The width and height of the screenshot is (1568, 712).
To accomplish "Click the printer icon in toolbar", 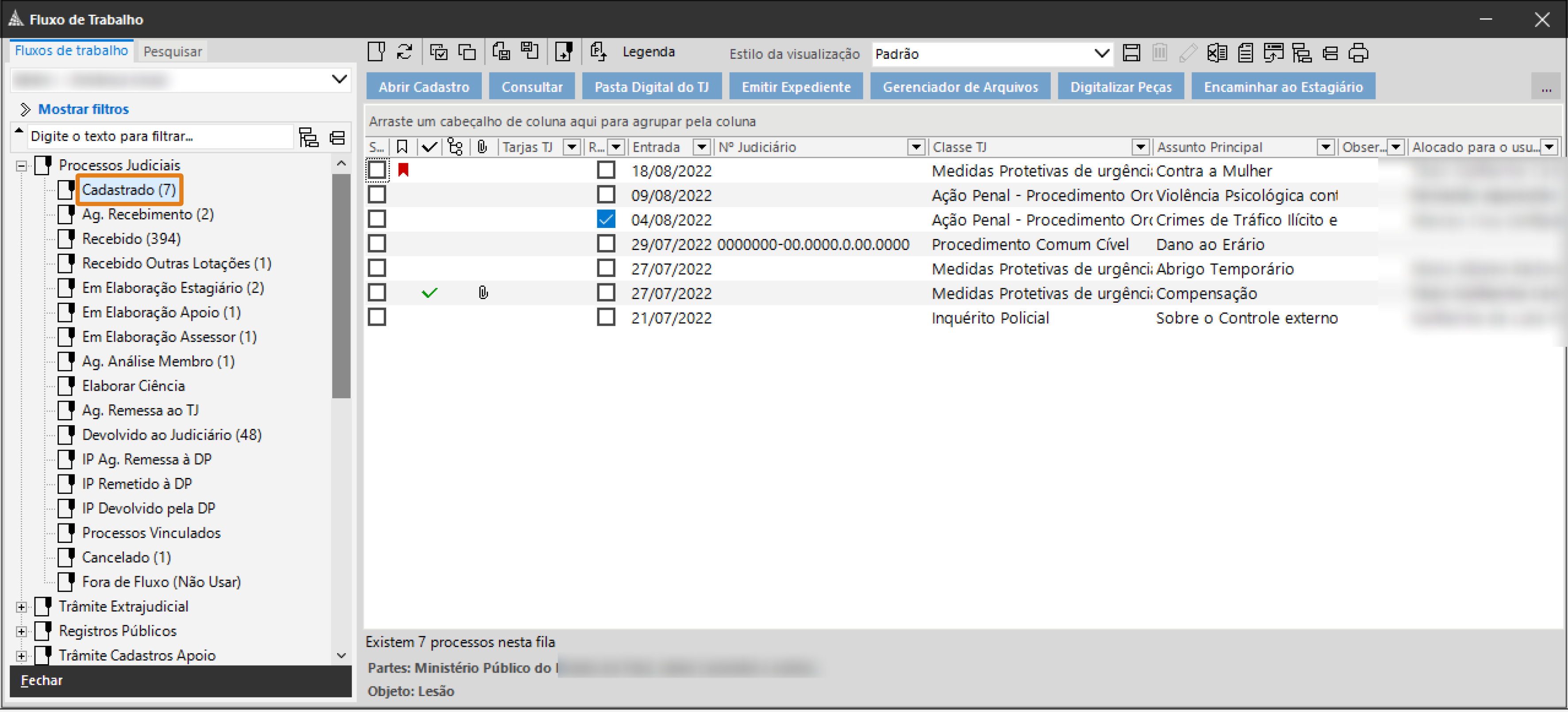I will (1359, 54).
